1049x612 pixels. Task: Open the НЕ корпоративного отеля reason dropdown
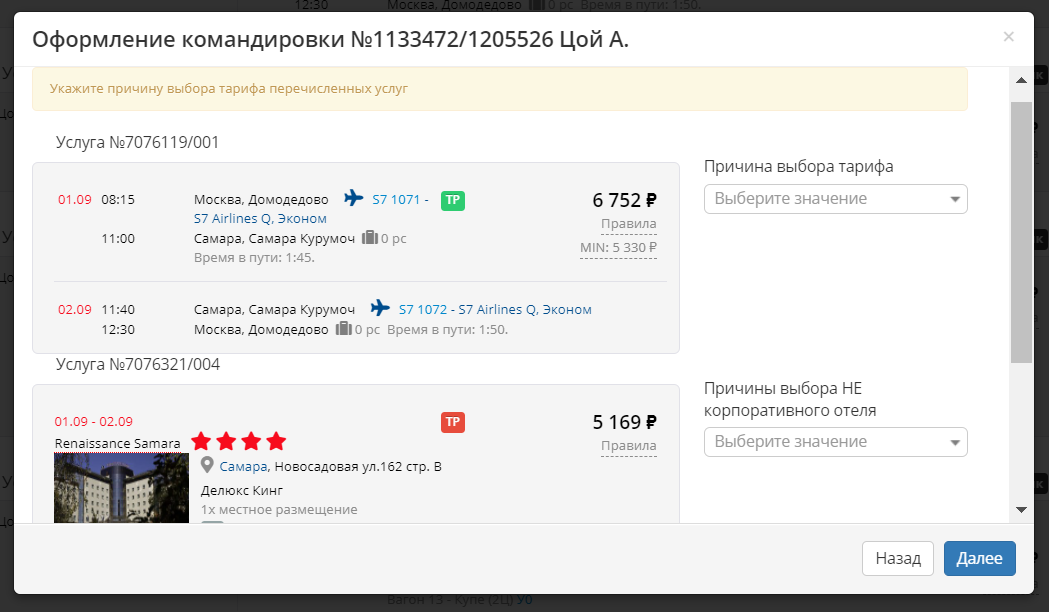835,442
